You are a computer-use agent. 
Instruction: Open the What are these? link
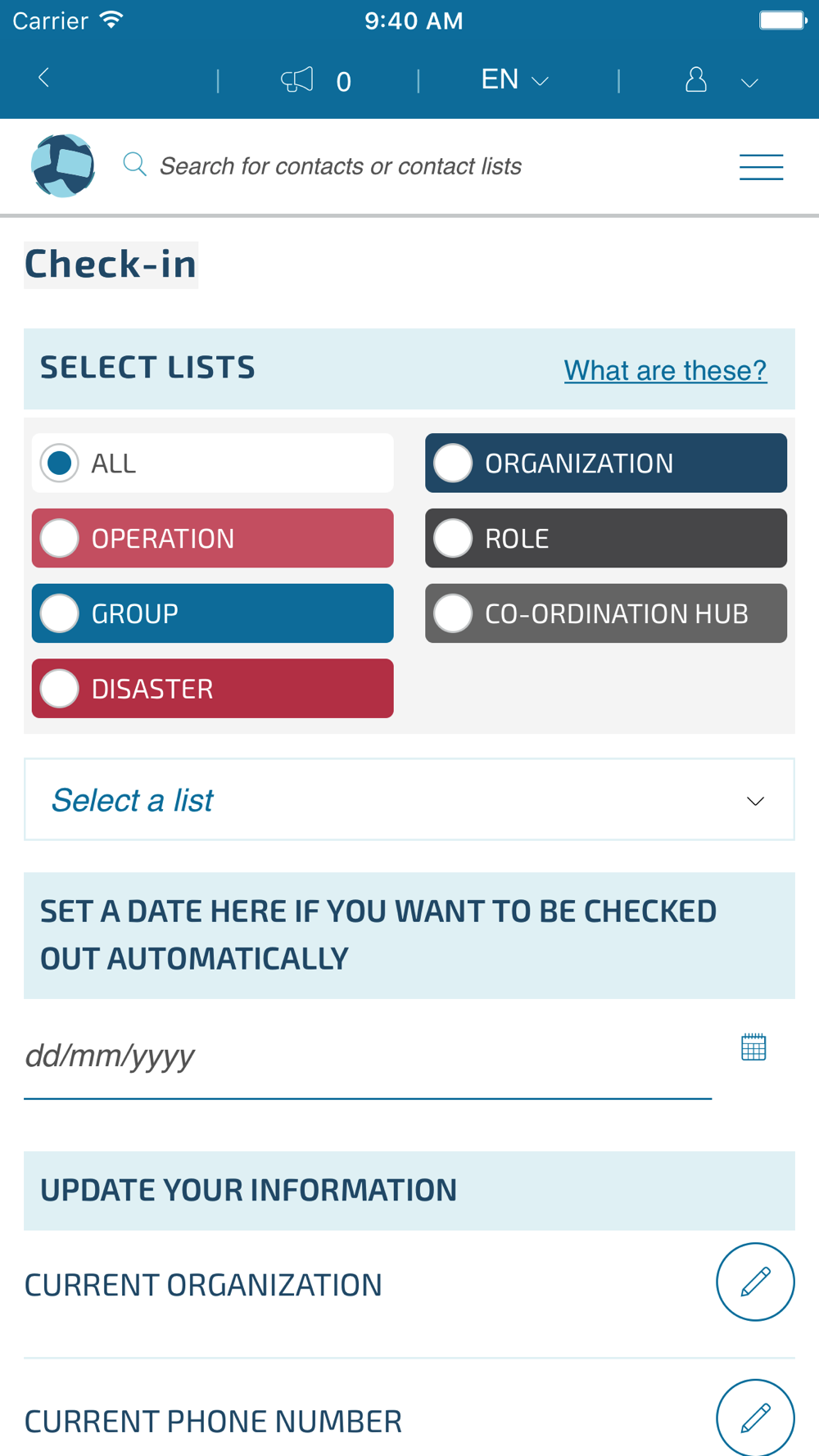tap(665, 370)
